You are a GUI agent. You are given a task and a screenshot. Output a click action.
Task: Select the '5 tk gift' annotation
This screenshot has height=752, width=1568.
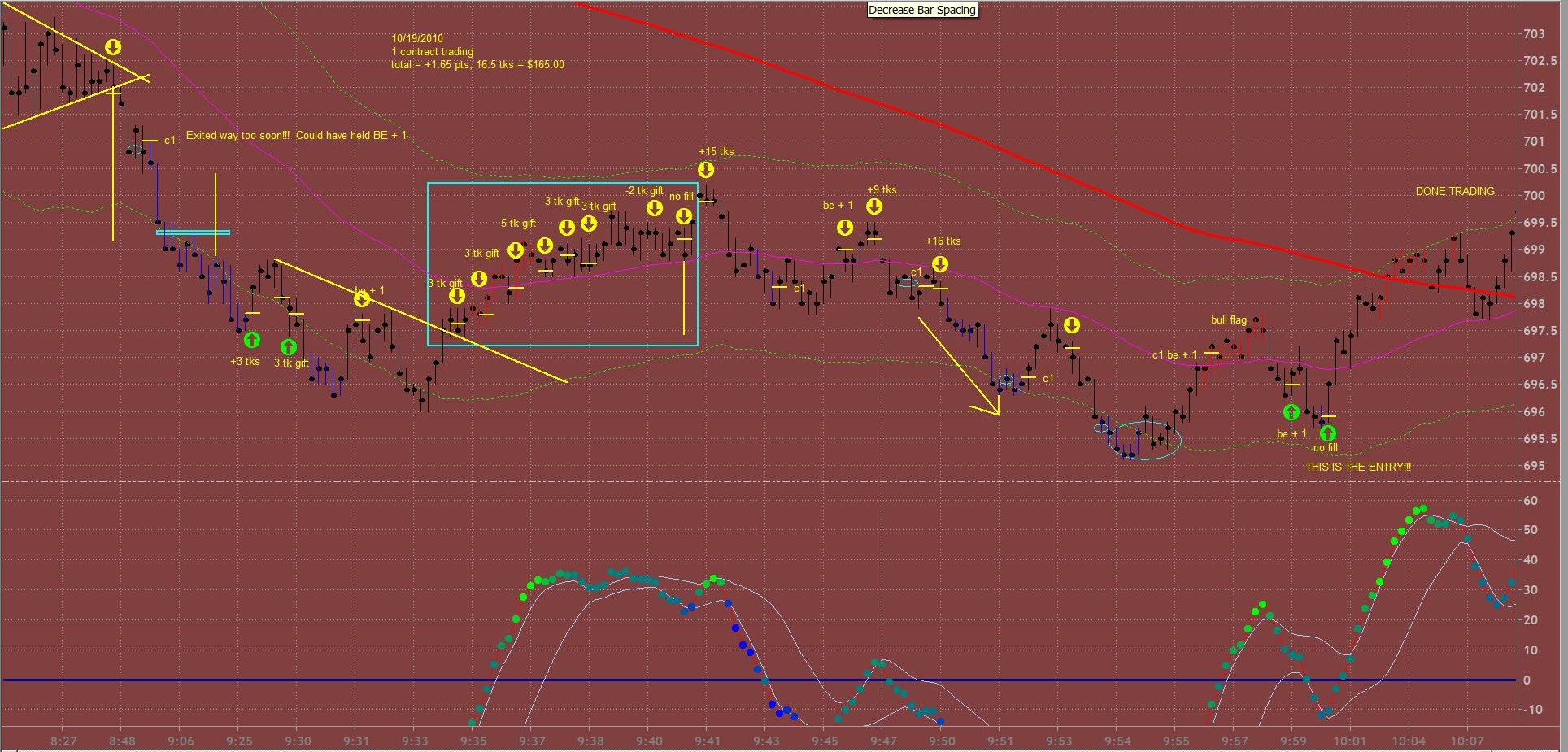[x=518, y=223]
